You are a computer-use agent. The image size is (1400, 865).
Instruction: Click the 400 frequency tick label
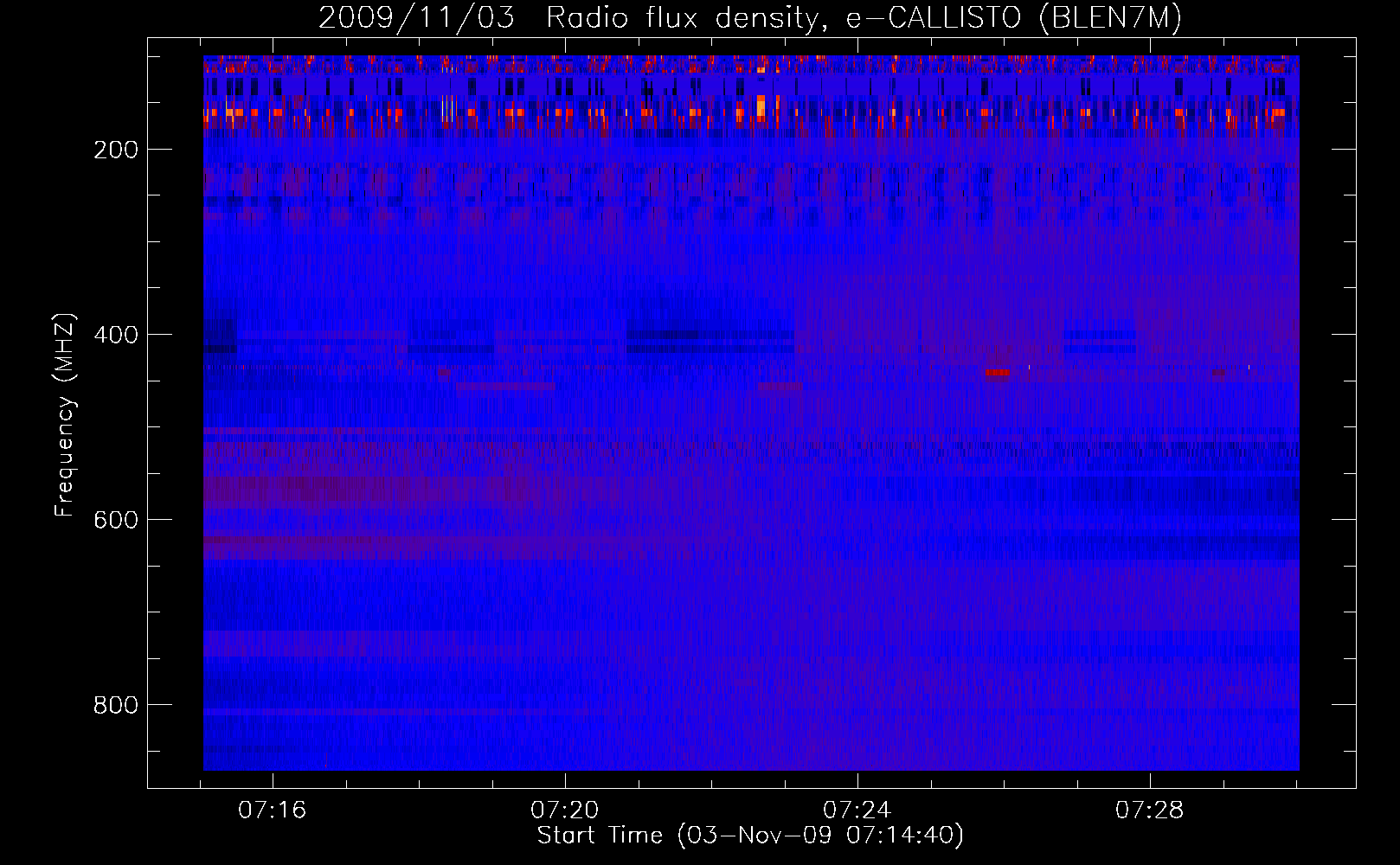point(116,335)
